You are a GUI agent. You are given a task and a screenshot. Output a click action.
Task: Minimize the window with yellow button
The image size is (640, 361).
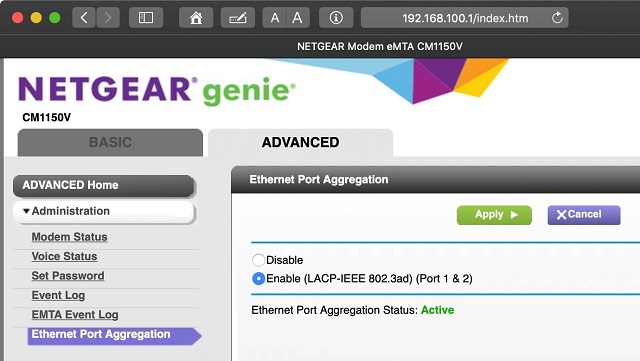36,18
